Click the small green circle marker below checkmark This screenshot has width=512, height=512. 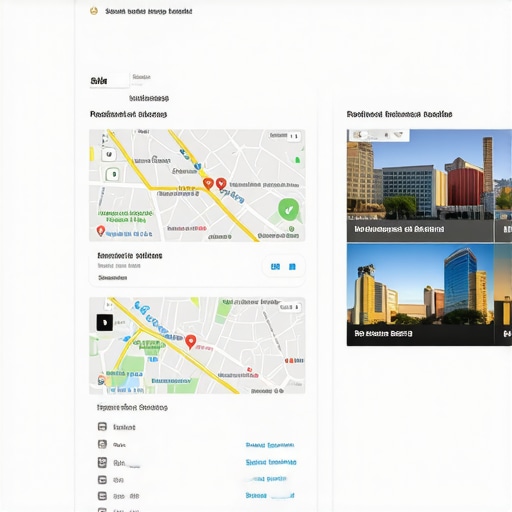(292, 229)
